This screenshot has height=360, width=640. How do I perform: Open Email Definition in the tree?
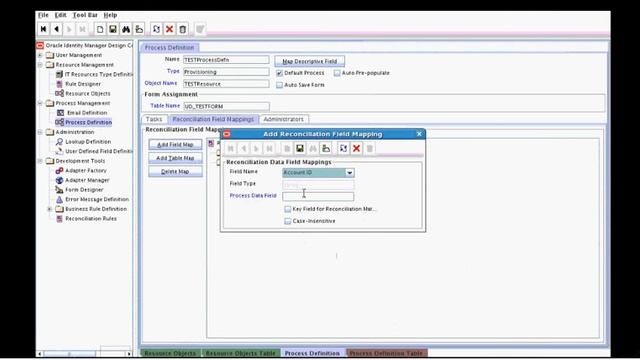[x=87, y=113]
